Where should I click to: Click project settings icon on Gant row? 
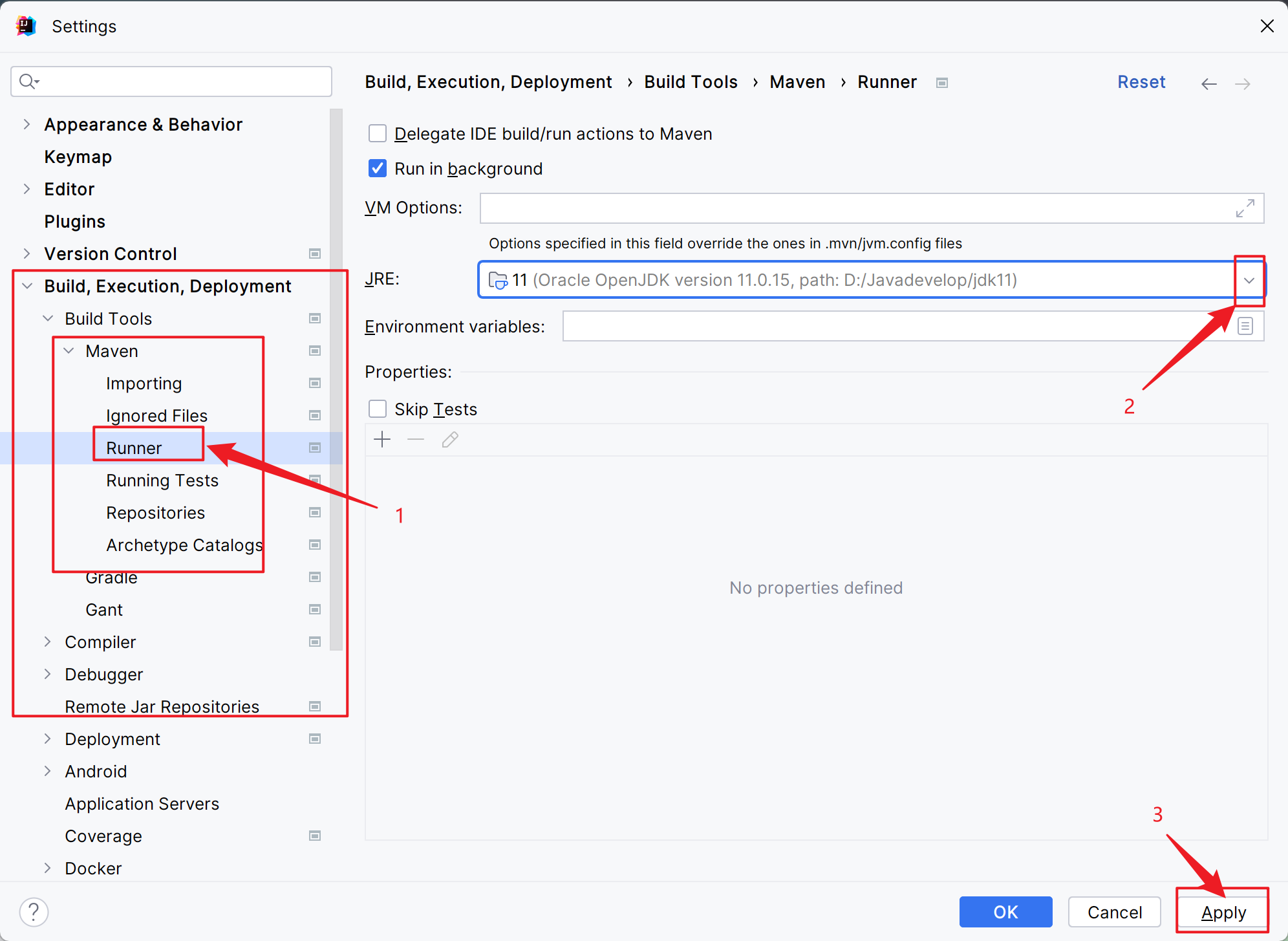click(315, 609)
